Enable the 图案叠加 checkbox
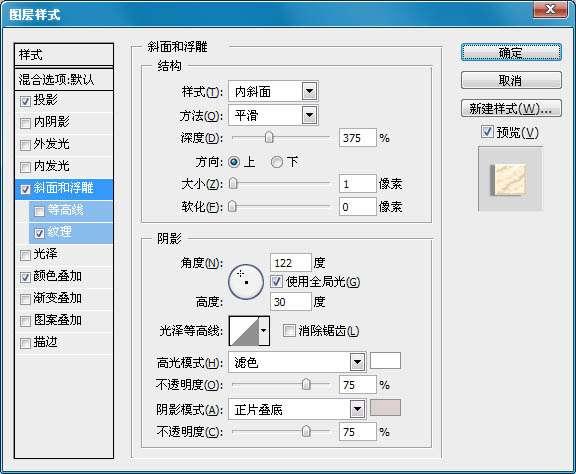The width and height of the screenshot is (576, 474). pyautogui.click(x=25, y=321)
